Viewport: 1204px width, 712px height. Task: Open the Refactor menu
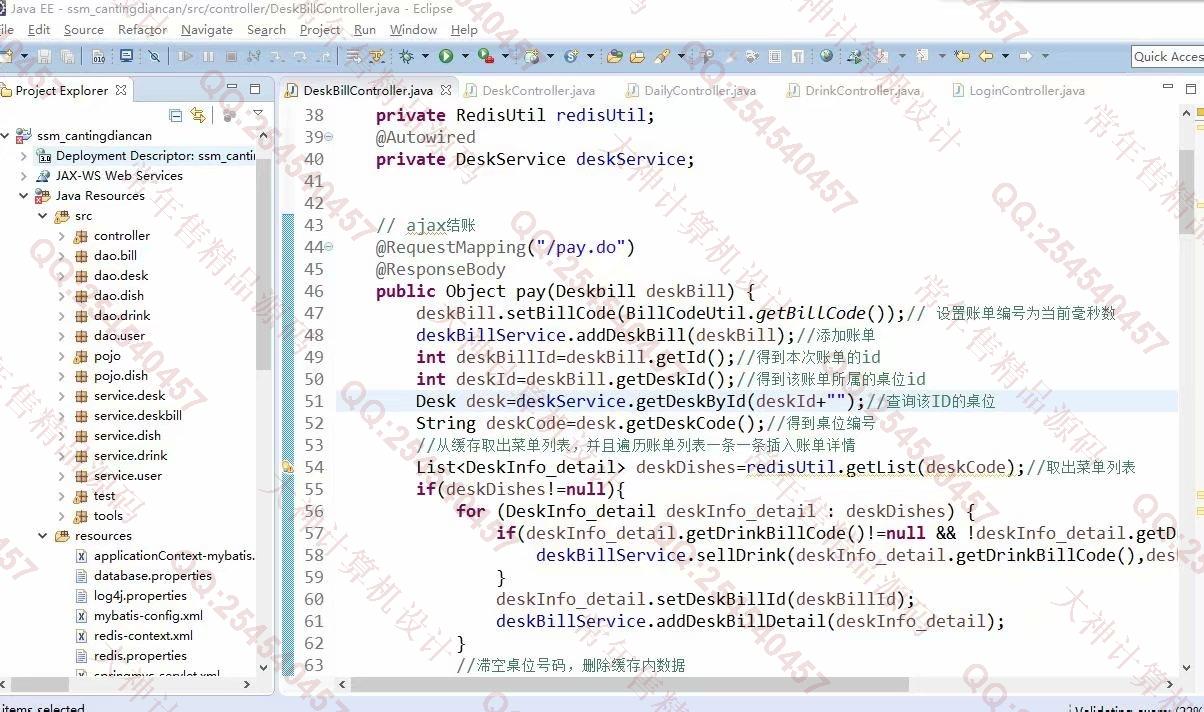(x=142, y=30)
